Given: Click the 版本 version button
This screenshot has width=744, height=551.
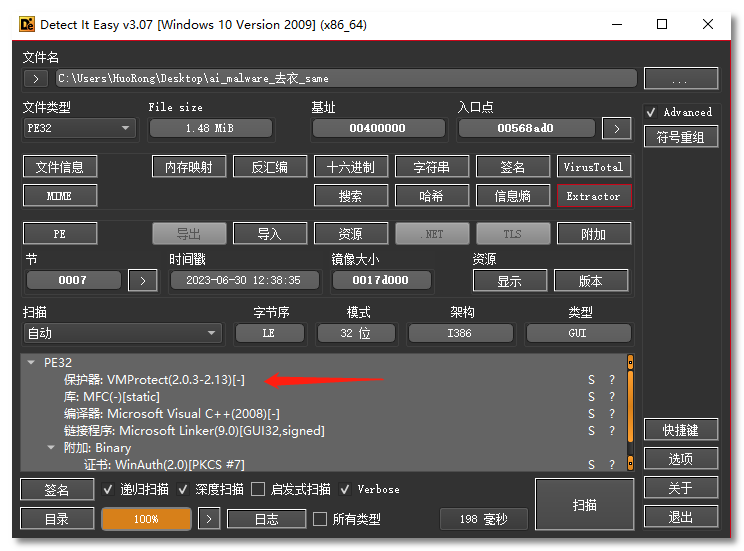Looking at the screenshot, I should point(591,281).
